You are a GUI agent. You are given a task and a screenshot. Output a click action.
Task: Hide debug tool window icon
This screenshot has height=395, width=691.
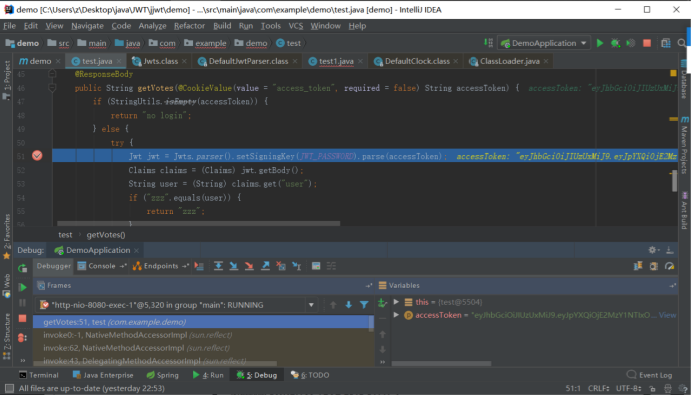point(669,250)
